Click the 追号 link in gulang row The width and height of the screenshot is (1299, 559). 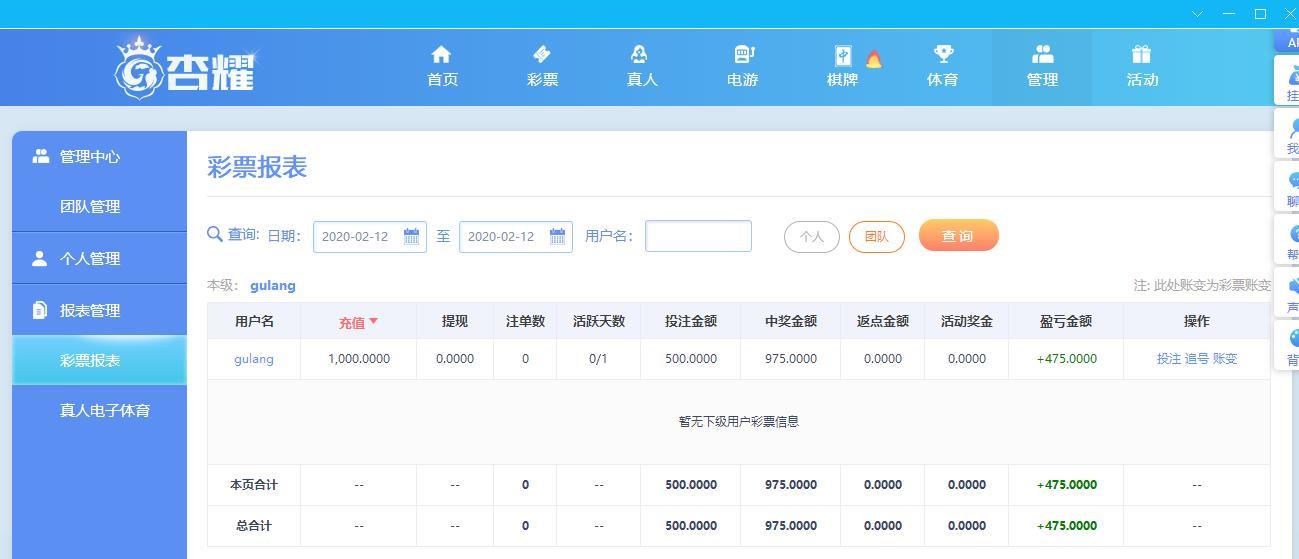(1197, 358)
